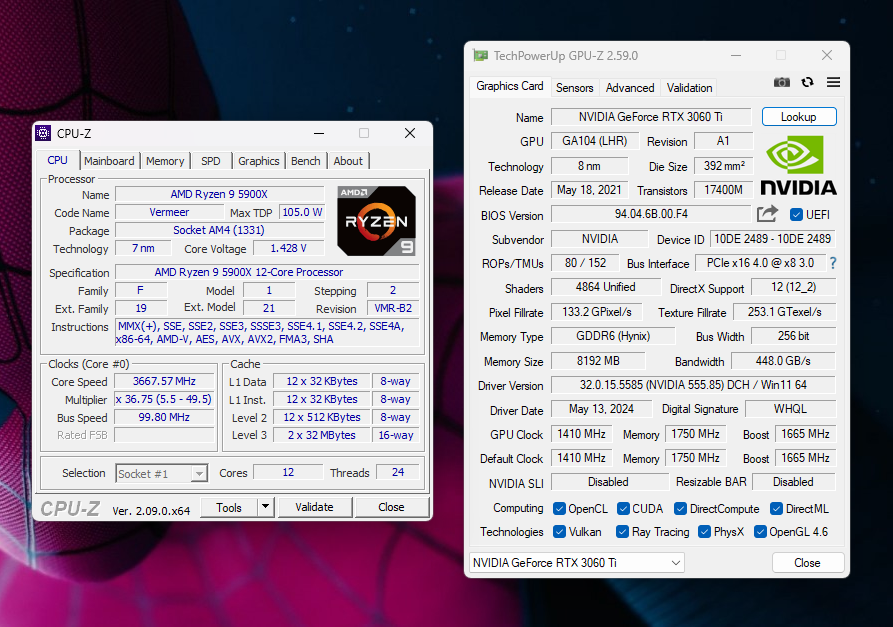Click the Bus Interface question mark

point(833,263)
